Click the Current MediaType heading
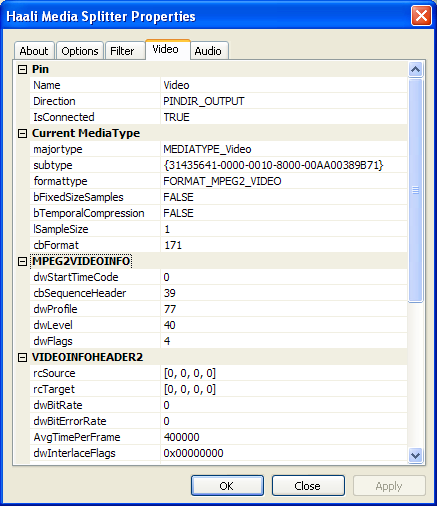 86,133
